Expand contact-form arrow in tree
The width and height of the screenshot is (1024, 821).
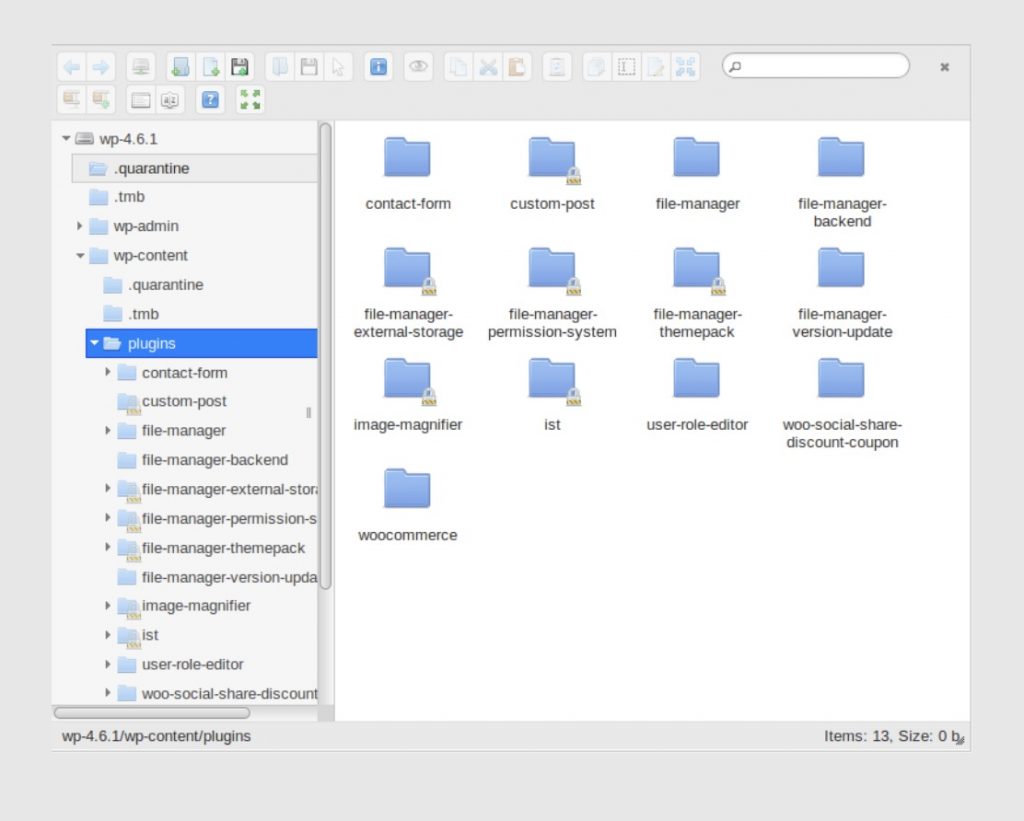click(x=108, y=372)
